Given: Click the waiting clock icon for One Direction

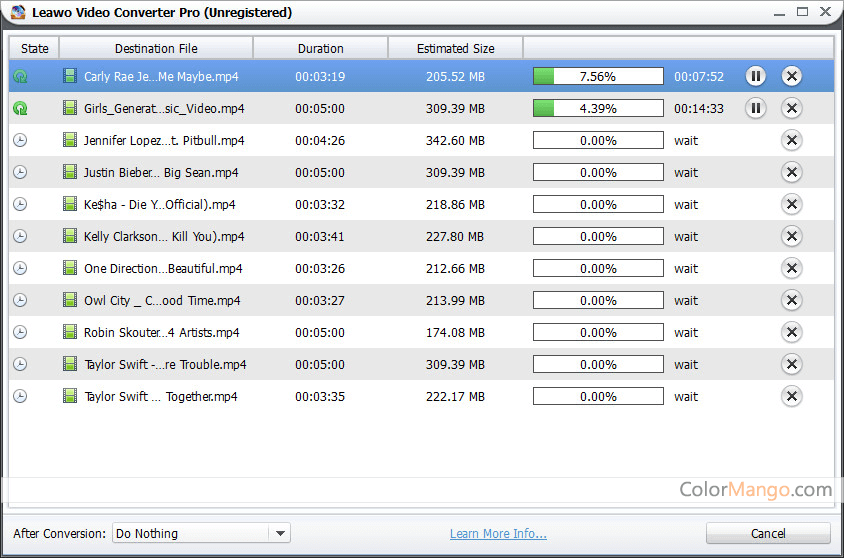Looking at the screenshot, I should [x=20, y=269].
